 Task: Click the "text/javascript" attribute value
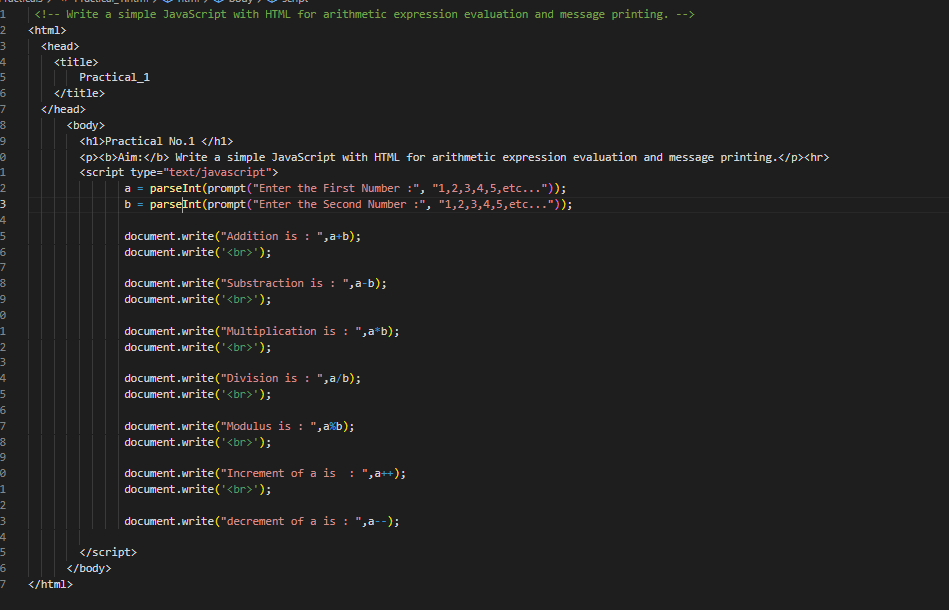(217, 172)
